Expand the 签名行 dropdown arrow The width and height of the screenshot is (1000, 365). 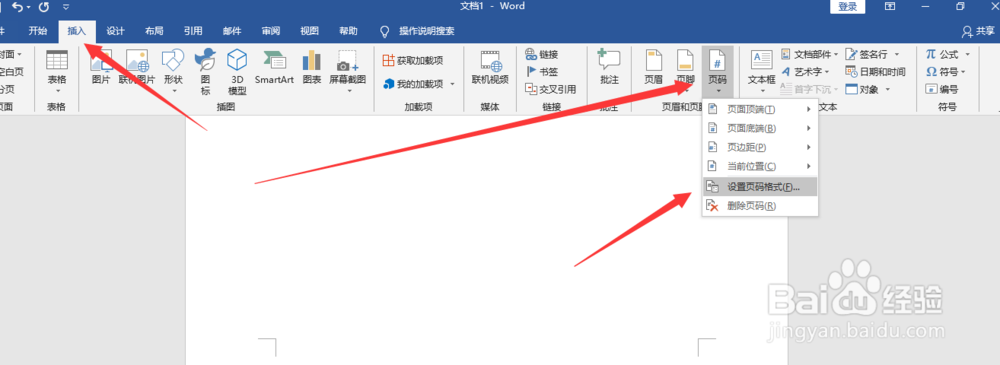897,54
